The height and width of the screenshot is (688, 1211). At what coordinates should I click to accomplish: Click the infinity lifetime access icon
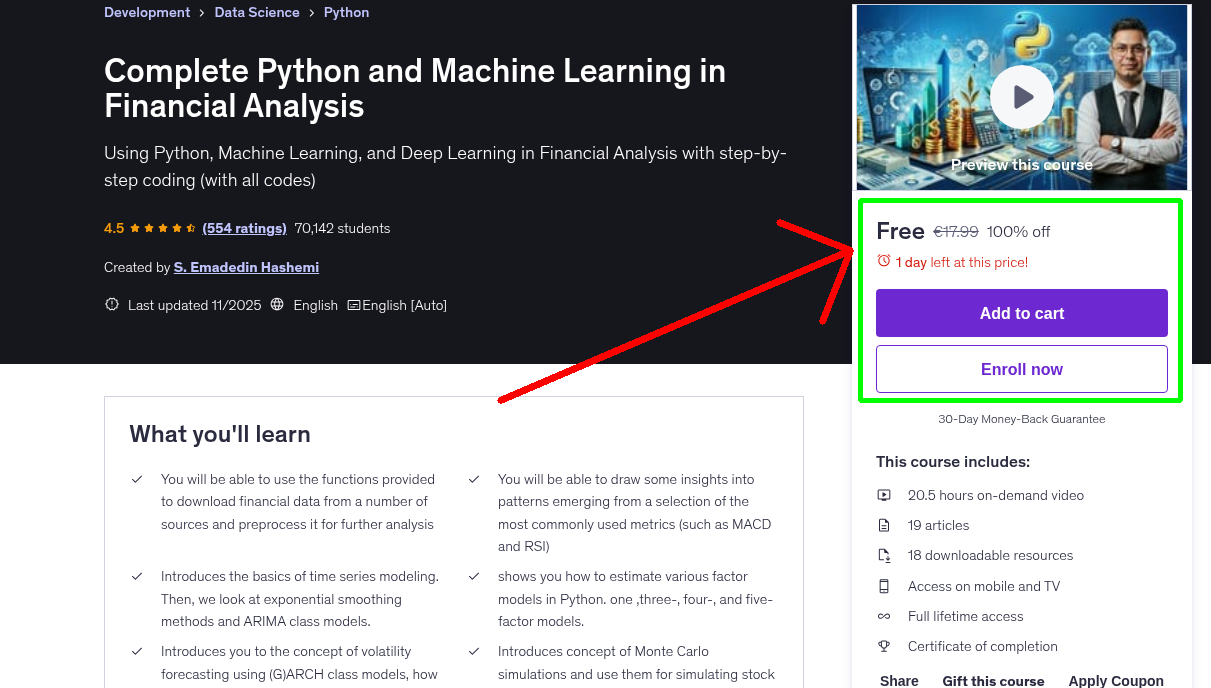point(884,616)
